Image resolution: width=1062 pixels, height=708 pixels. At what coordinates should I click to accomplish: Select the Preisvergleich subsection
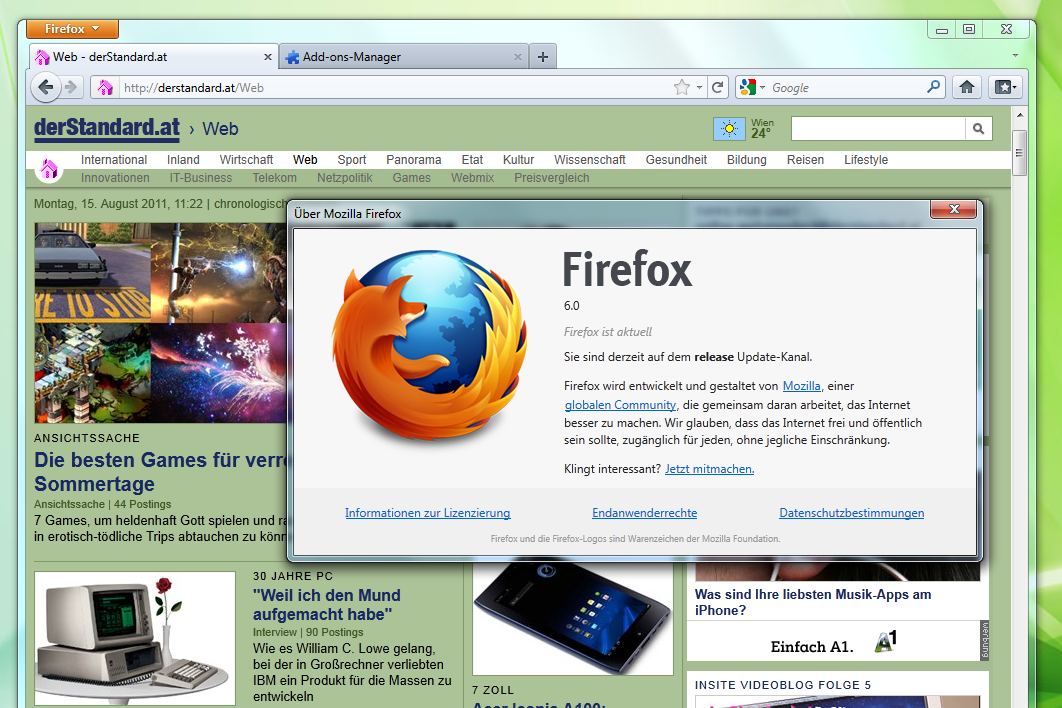click(x=551, y=178)
